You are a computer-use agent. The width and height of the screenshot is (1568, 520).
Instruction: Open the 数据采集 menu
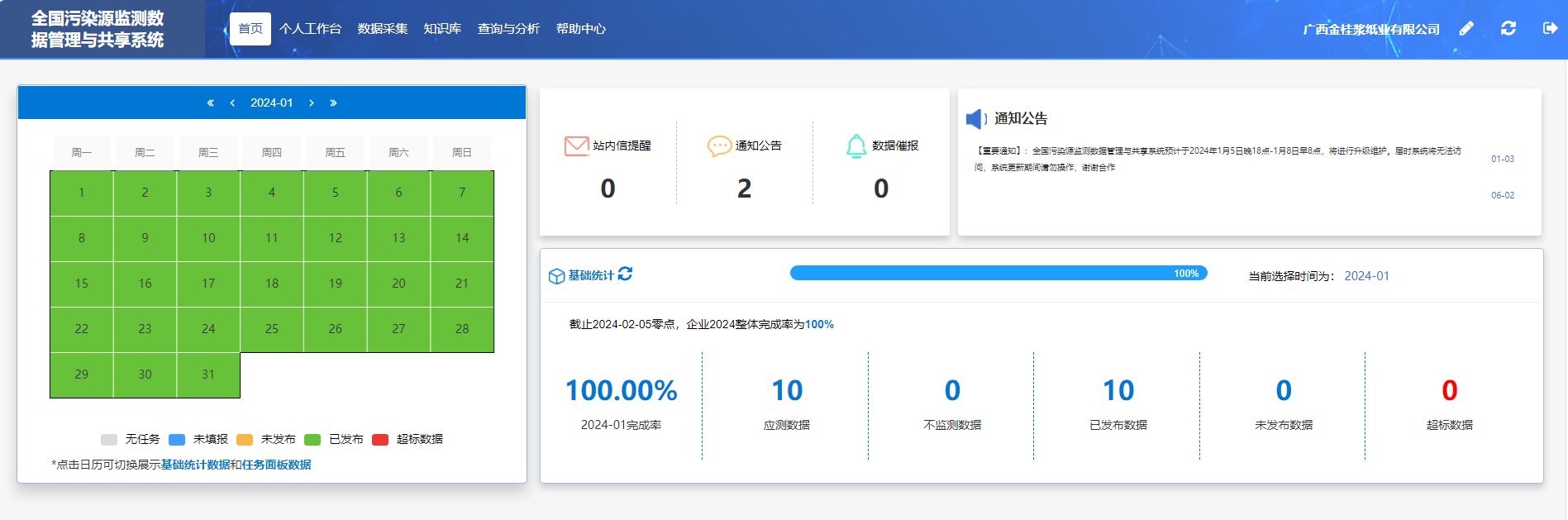point(382,29)
